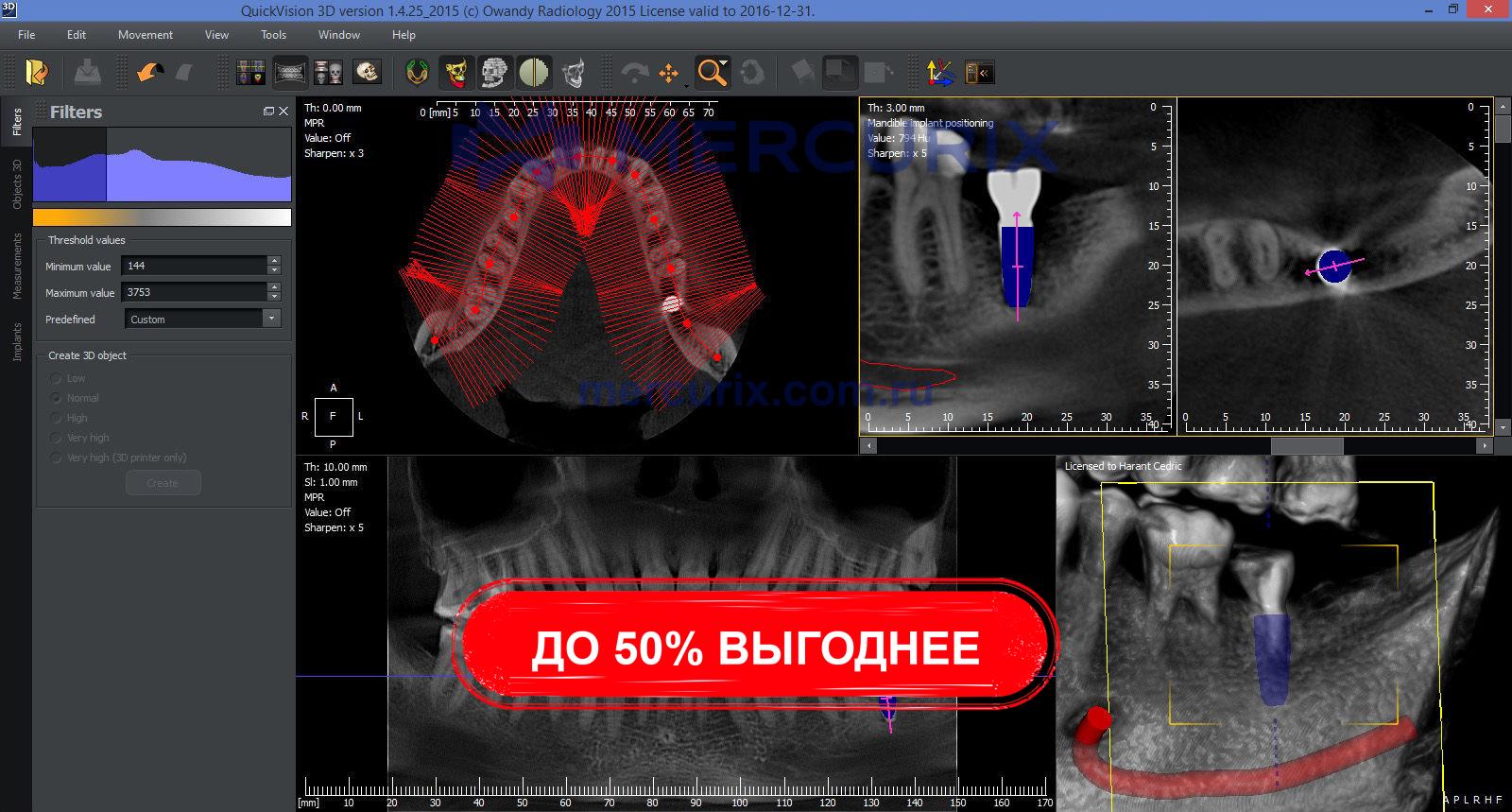Click the green dental arch curve icon

pos(417,72)
